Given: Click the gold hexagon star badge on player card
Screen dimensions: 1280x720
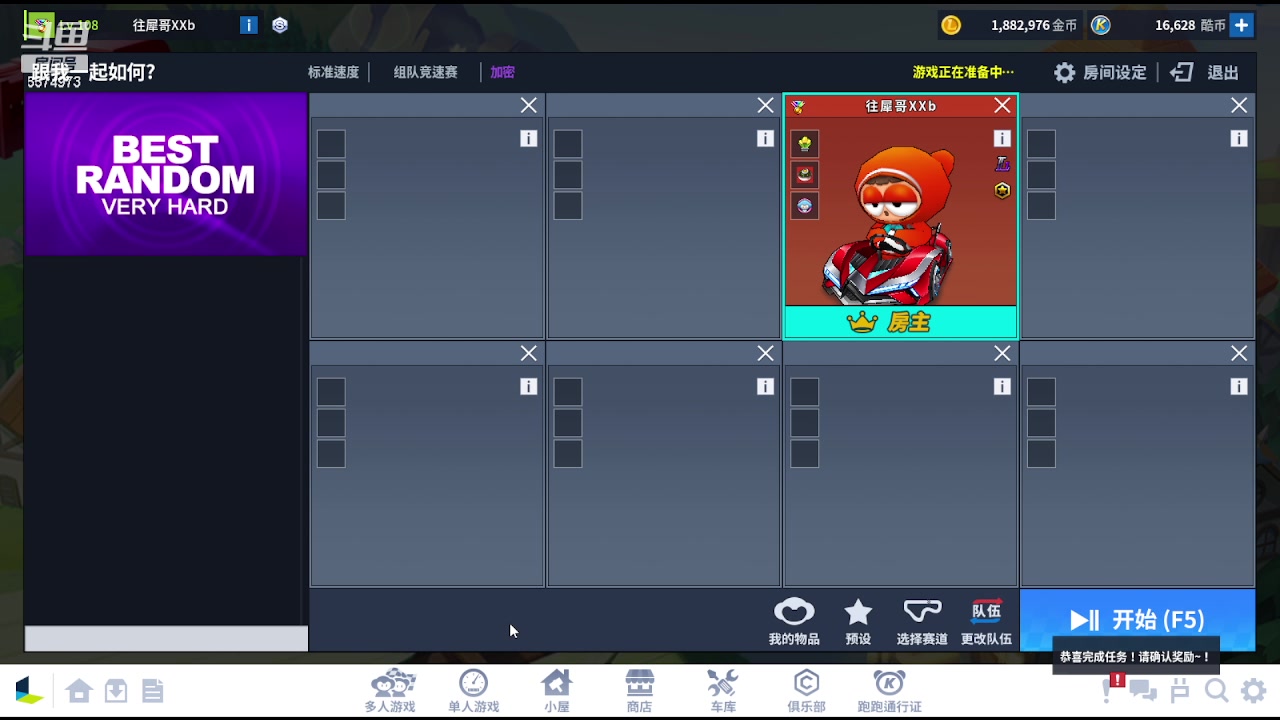Looking at the screenshot, I should click(1002, 190).
